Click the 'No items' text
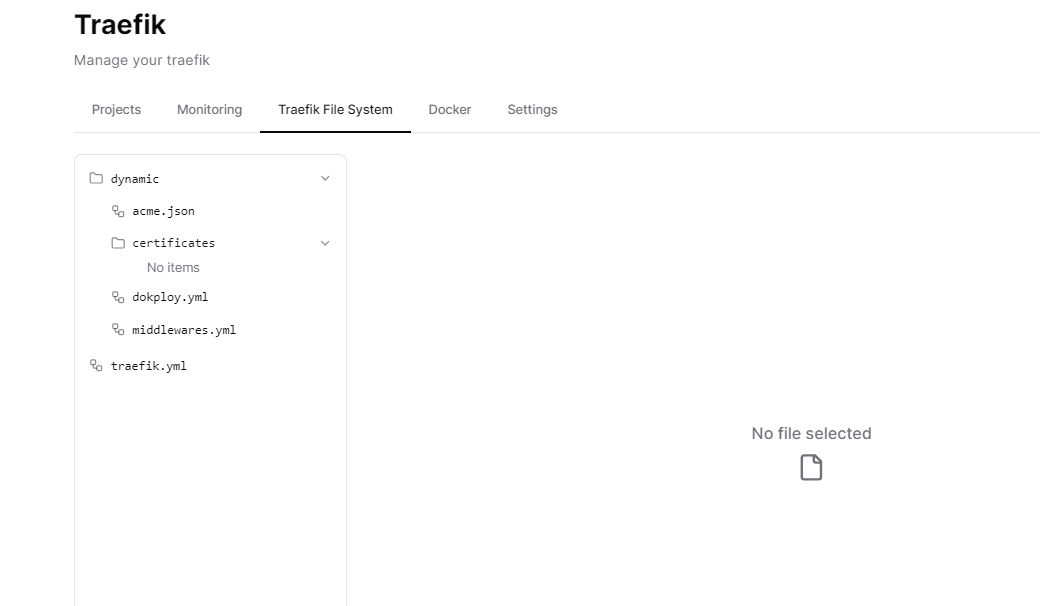 [x=173, y=268]
